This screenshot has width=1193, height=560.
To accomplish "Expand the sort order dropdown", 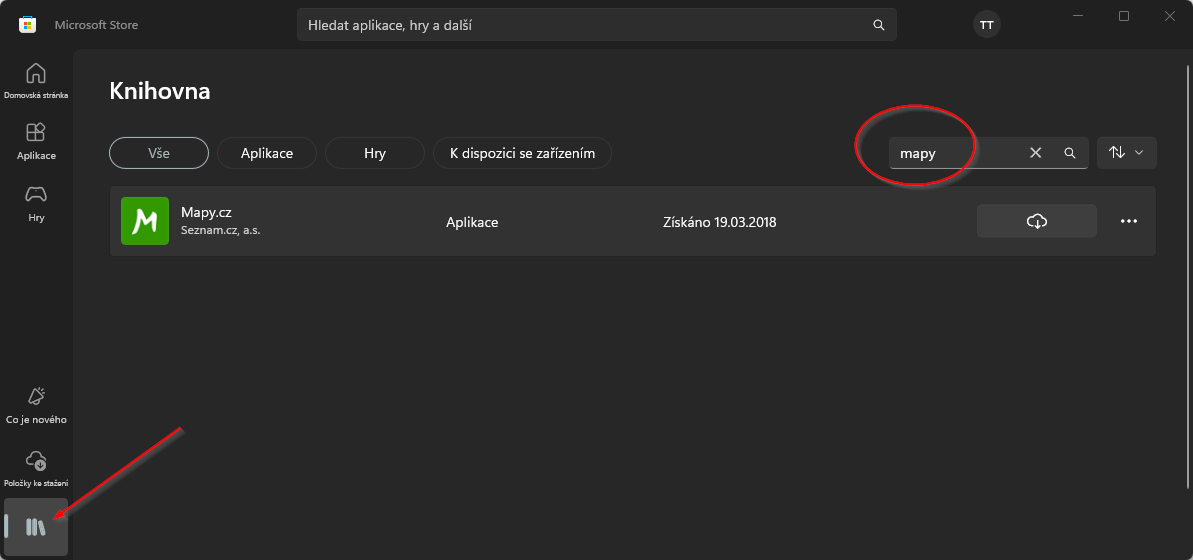I will pyautogui.click(x=1126, y=153).
